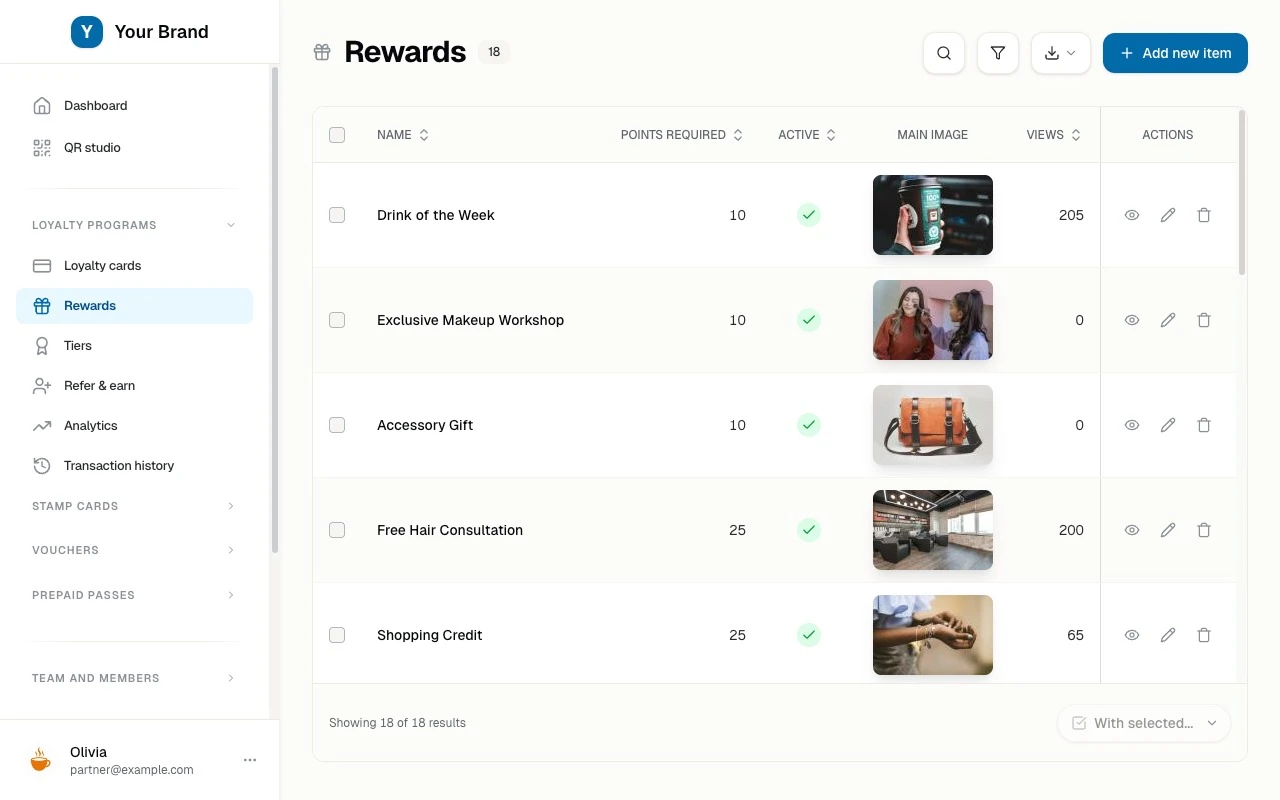1280x800 pixels.
Task: Click the Add new item button
Action: 1175,53
